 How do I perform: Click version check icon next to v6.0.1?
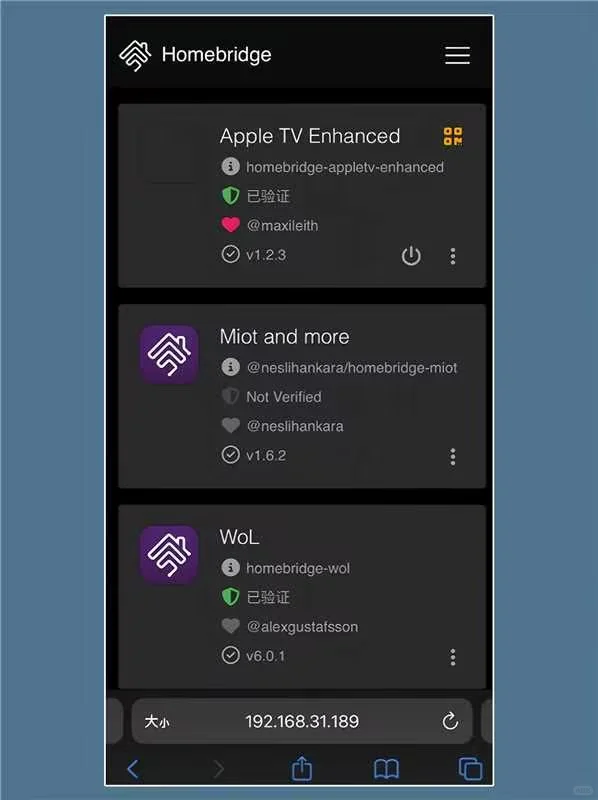tap(231, 655)
